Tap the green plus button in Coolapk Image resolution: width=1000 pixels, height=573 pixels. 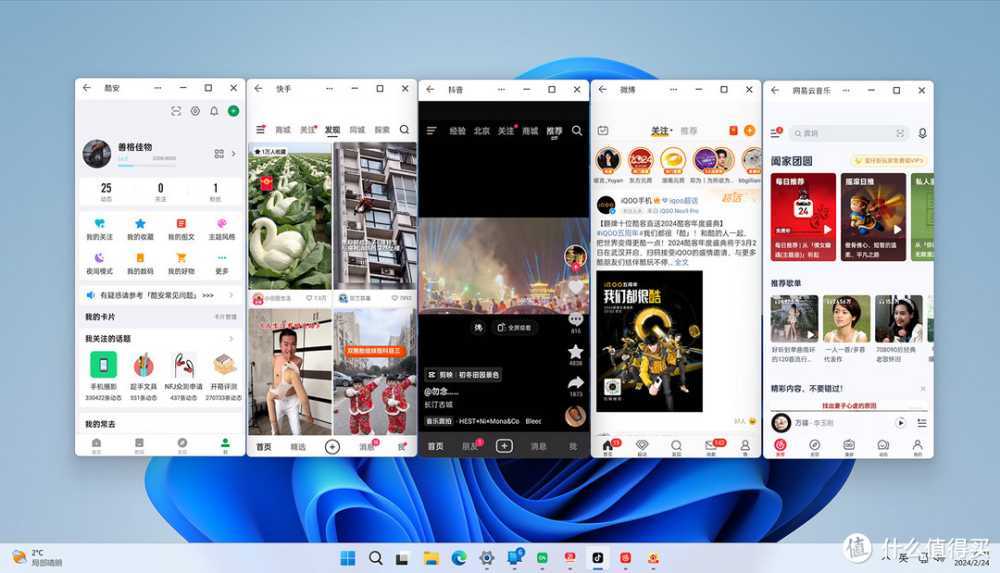(233, 111)
